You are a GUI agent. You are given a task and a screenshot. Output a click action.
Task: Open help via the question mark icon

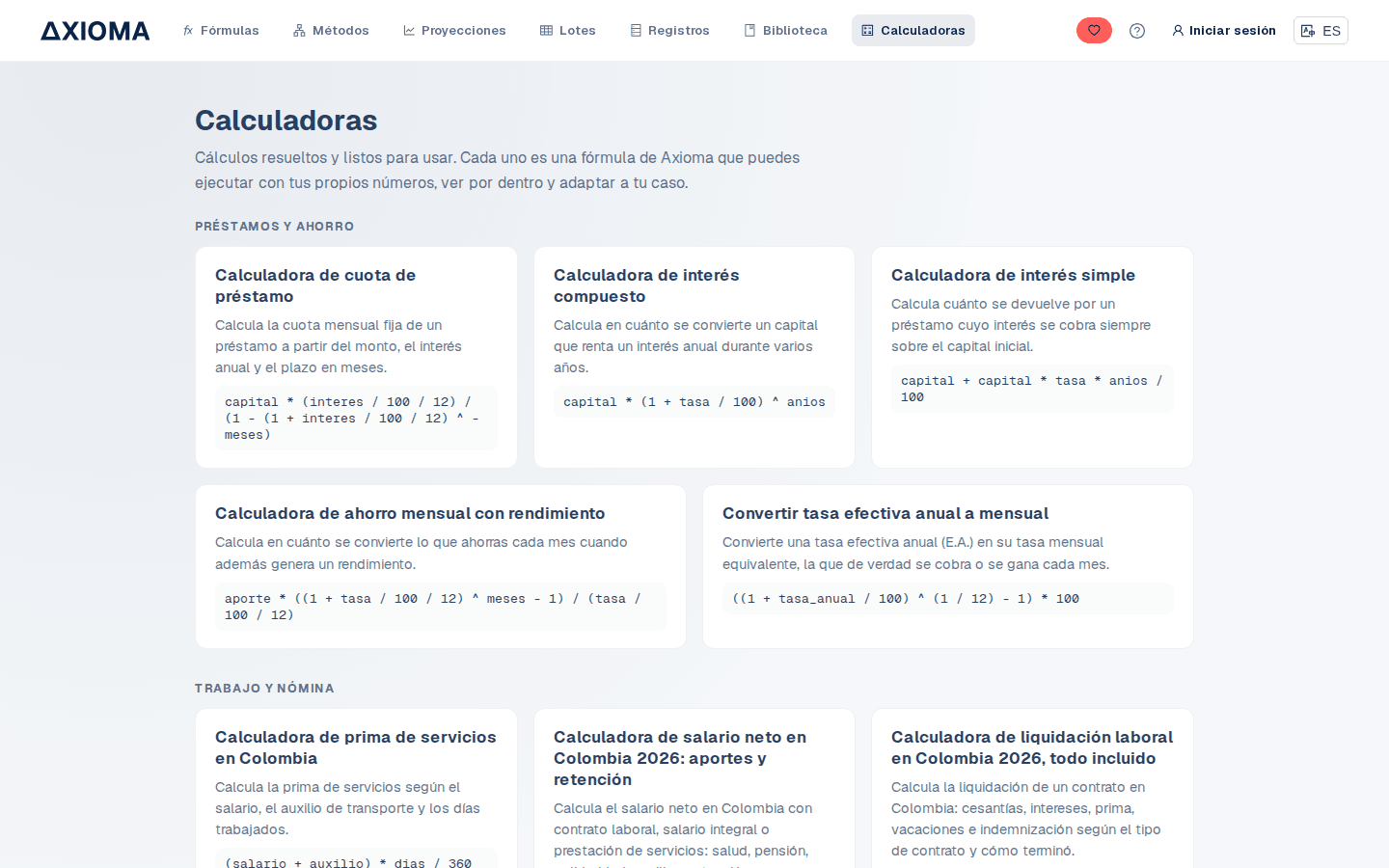click(1137, 31)
